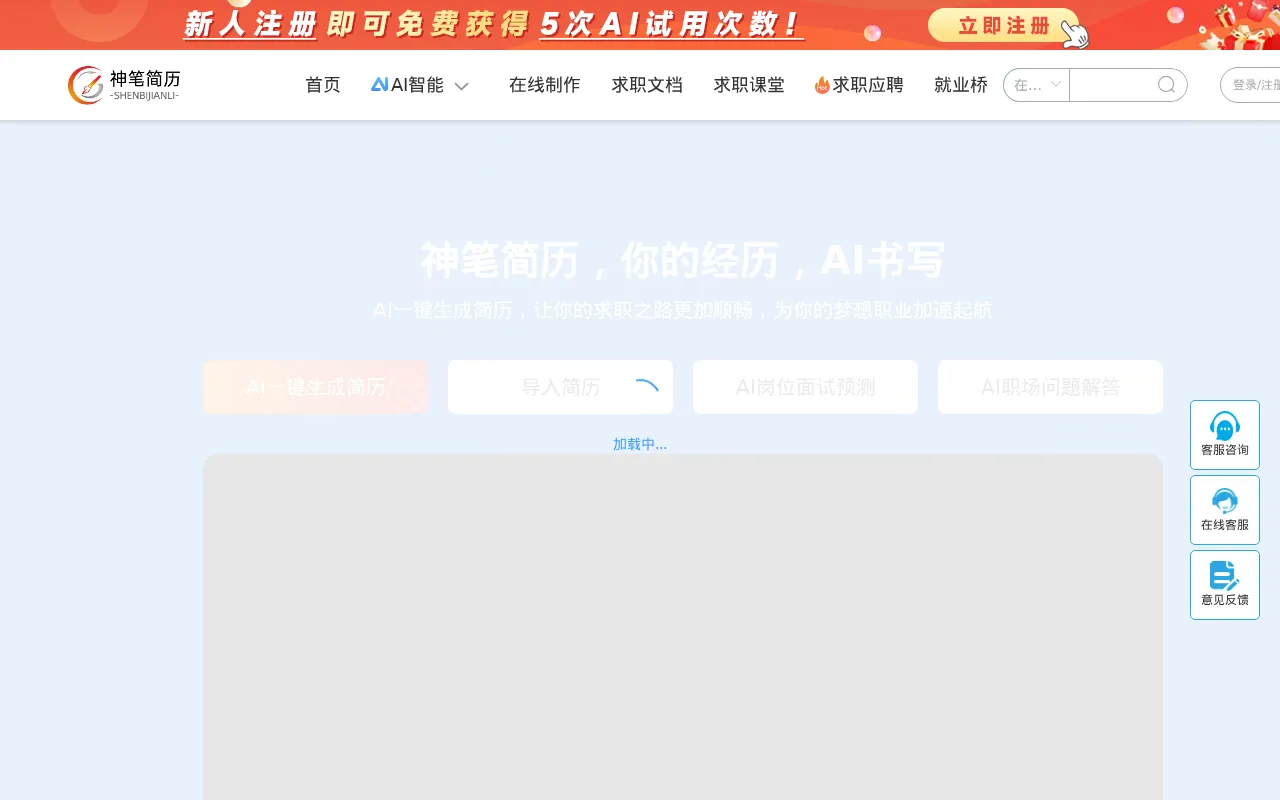Open 求职文档 menu item
The height and width of the screenshot is (800, 1280).
pyautogui.click(x=647, y=85)
